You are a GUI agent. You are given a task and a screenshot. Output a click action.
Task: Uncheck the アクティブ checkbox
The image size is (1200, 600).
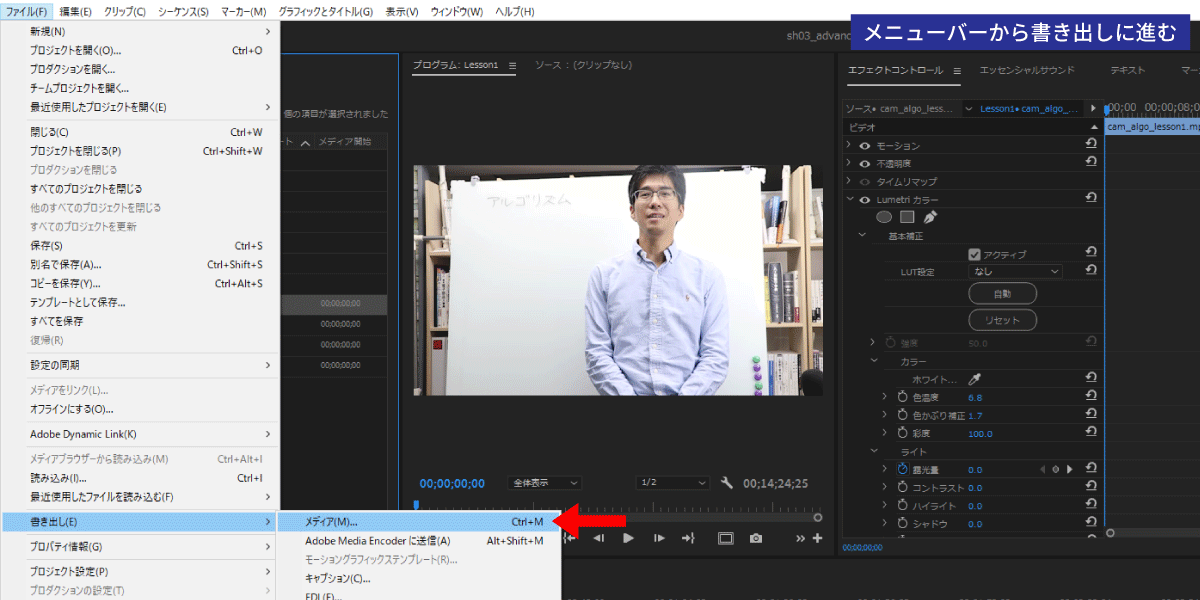pyautogui.click(x=975, y=254)
